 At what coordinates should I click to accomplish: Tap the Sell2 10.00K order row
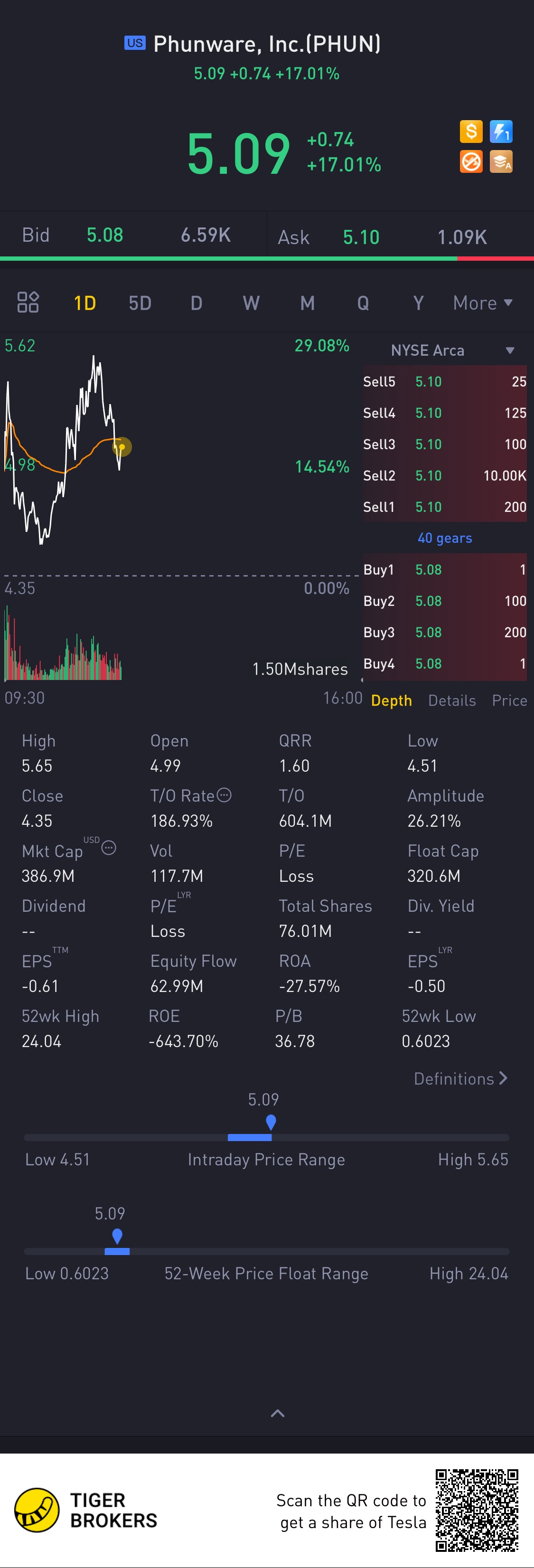[x=445, y=475]
